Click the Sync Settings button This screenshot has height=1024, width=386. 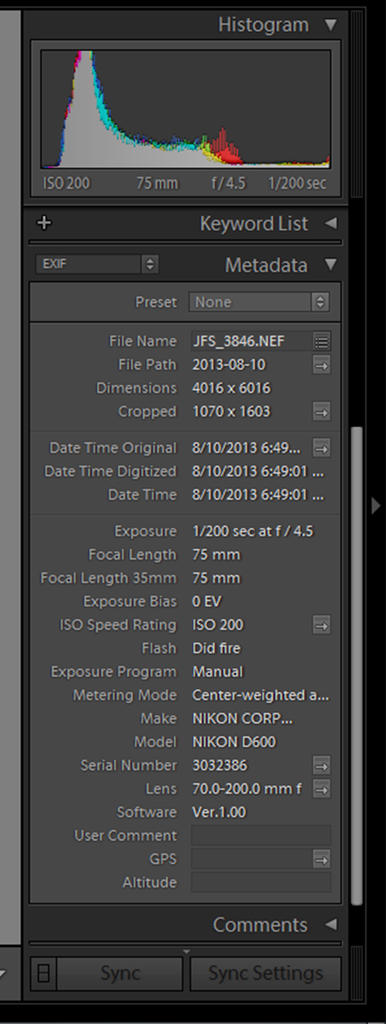[x=265, y=974]
